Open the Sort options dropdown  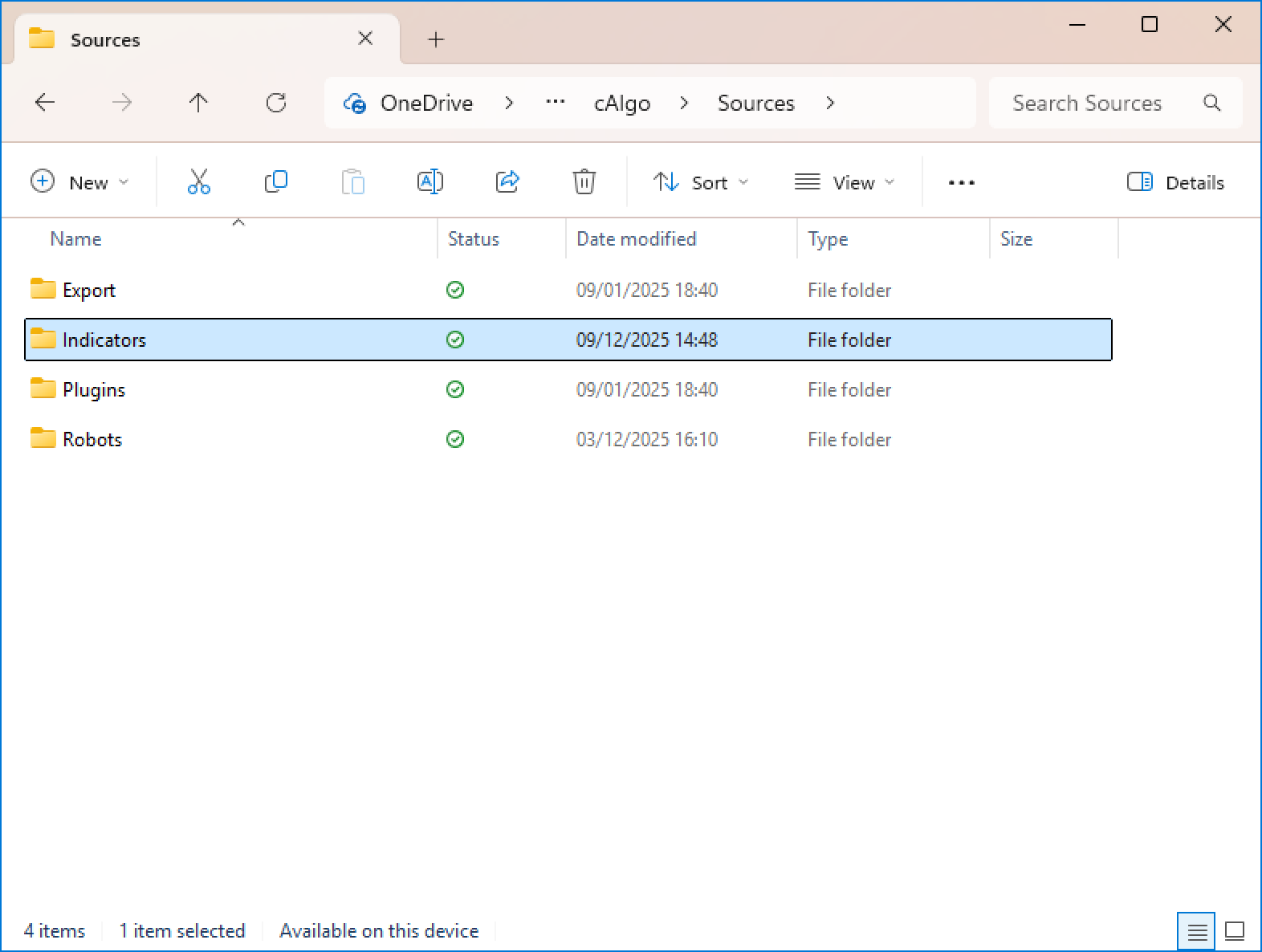[700, 182]
